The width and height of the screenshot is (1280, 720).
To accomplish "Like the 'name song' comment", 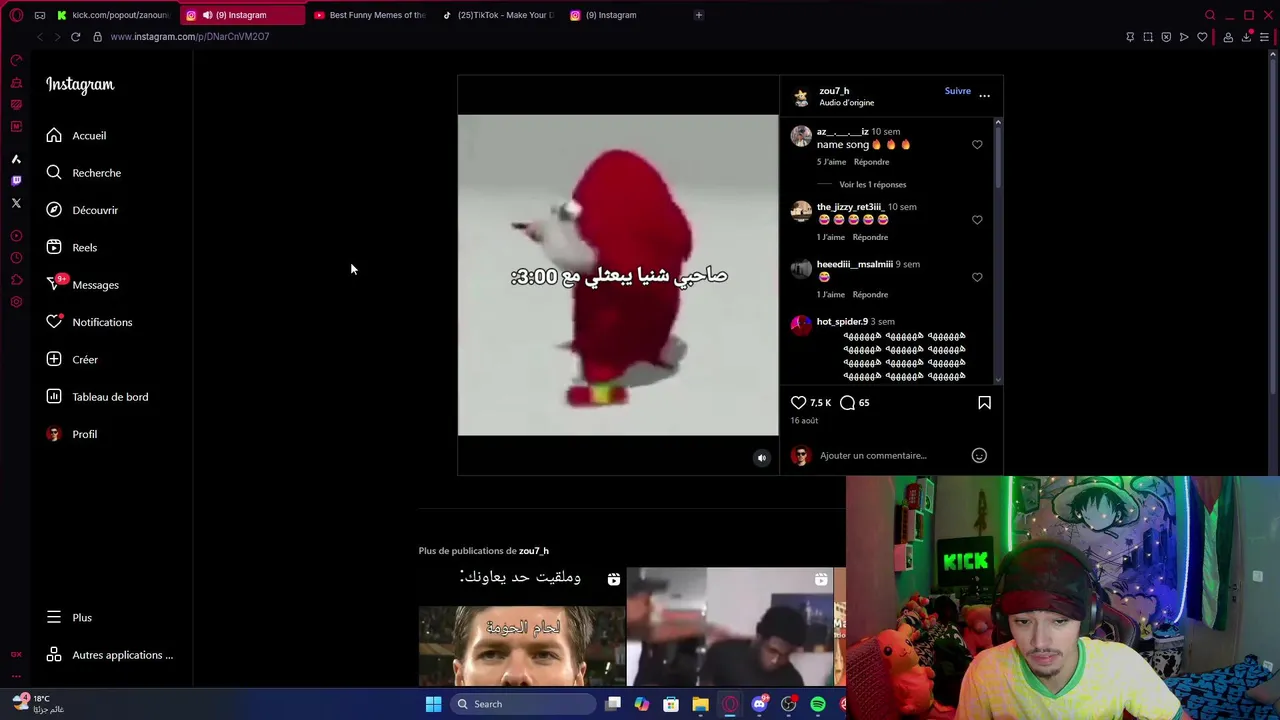I will click(977, 144).
